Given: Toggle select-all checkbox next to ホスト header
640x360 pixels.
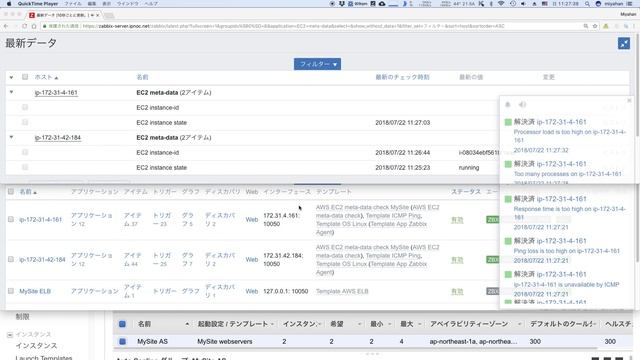Looking at the screenshot, I should pos(25,77).
